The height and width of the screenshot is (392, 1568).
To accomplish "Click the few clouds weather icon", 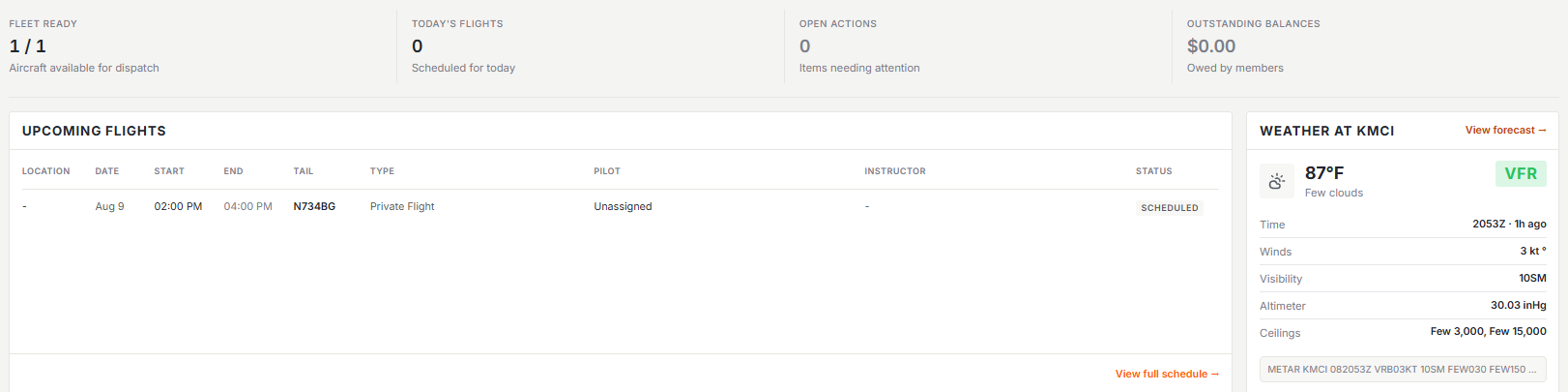I will (1276, 181).
